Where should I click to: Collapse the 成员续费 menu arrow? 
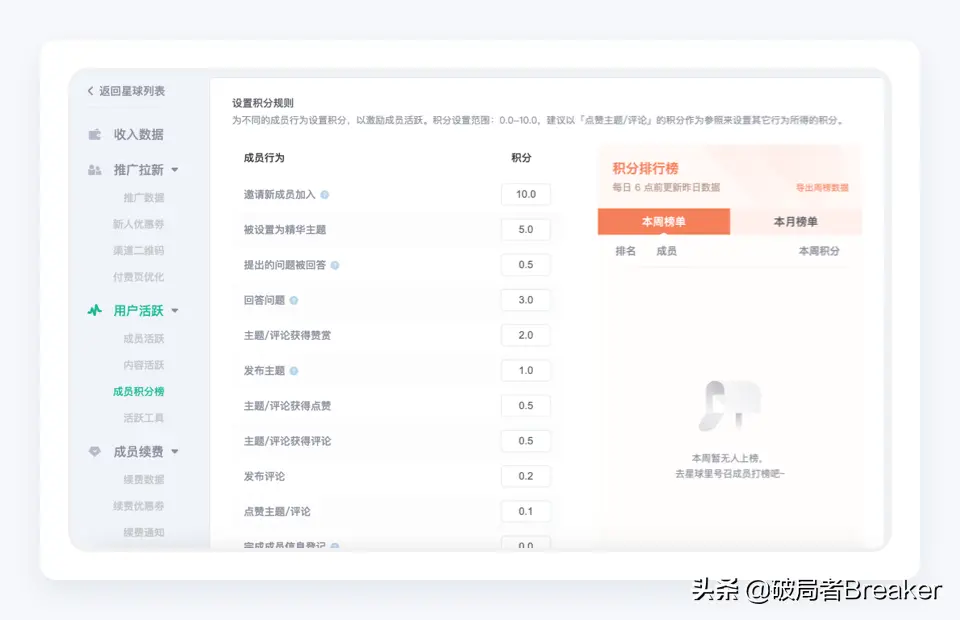[x=175, y=452]
